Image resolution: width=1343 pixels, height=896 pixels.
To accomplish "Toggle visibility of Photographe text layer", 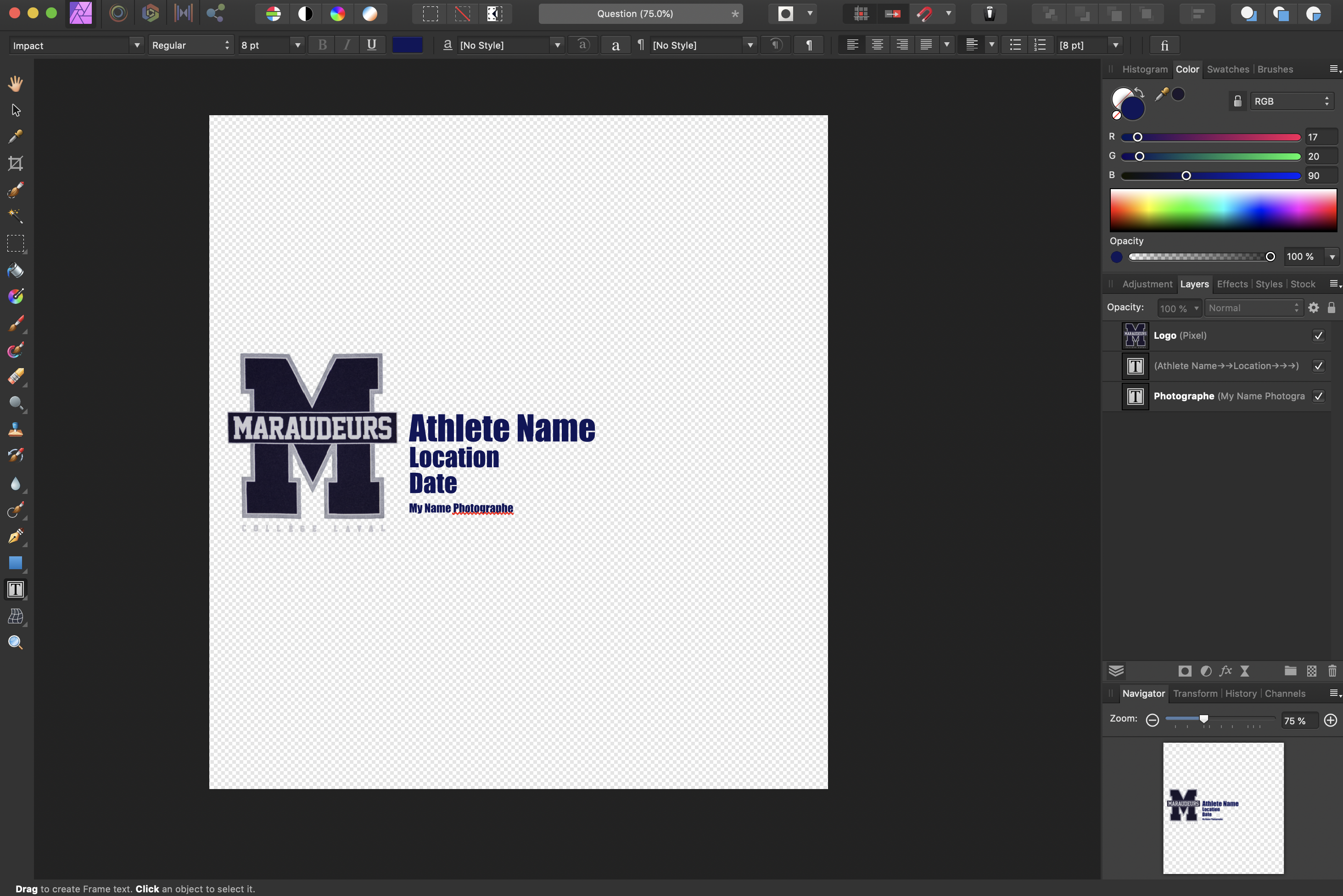I will 1318,396.
